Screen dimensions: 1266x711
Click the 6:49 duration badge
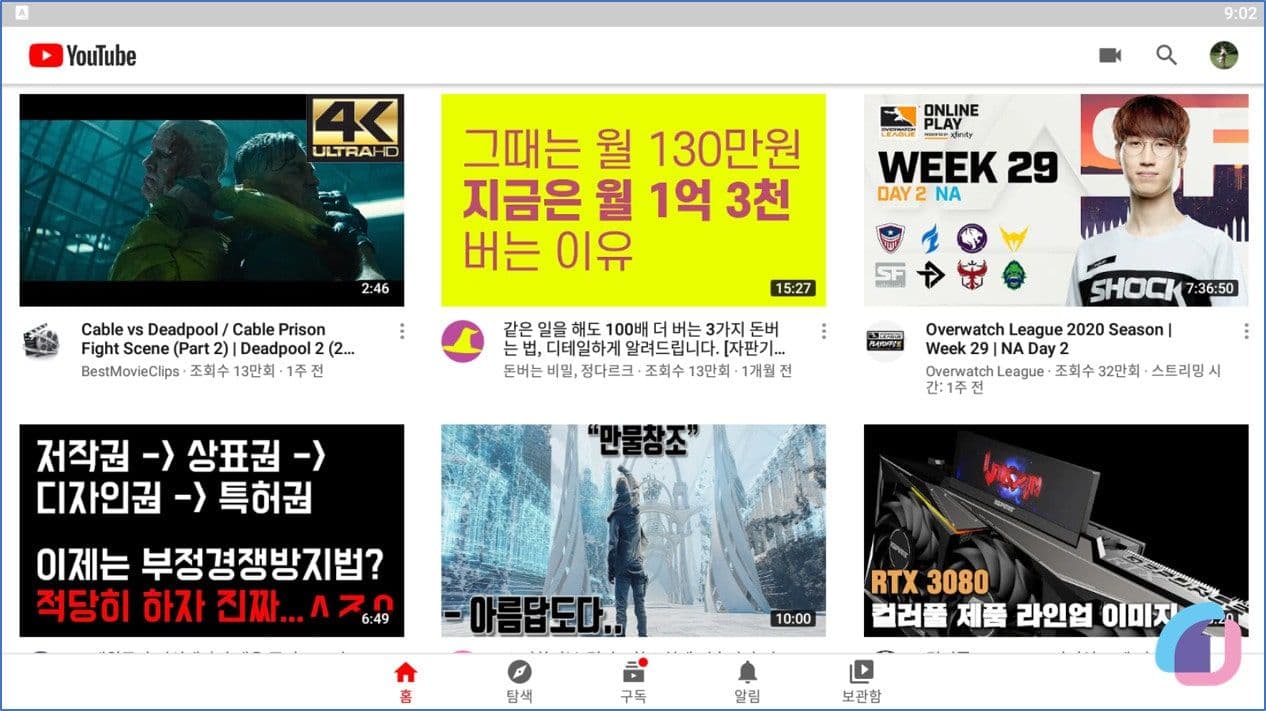[375, 619]
